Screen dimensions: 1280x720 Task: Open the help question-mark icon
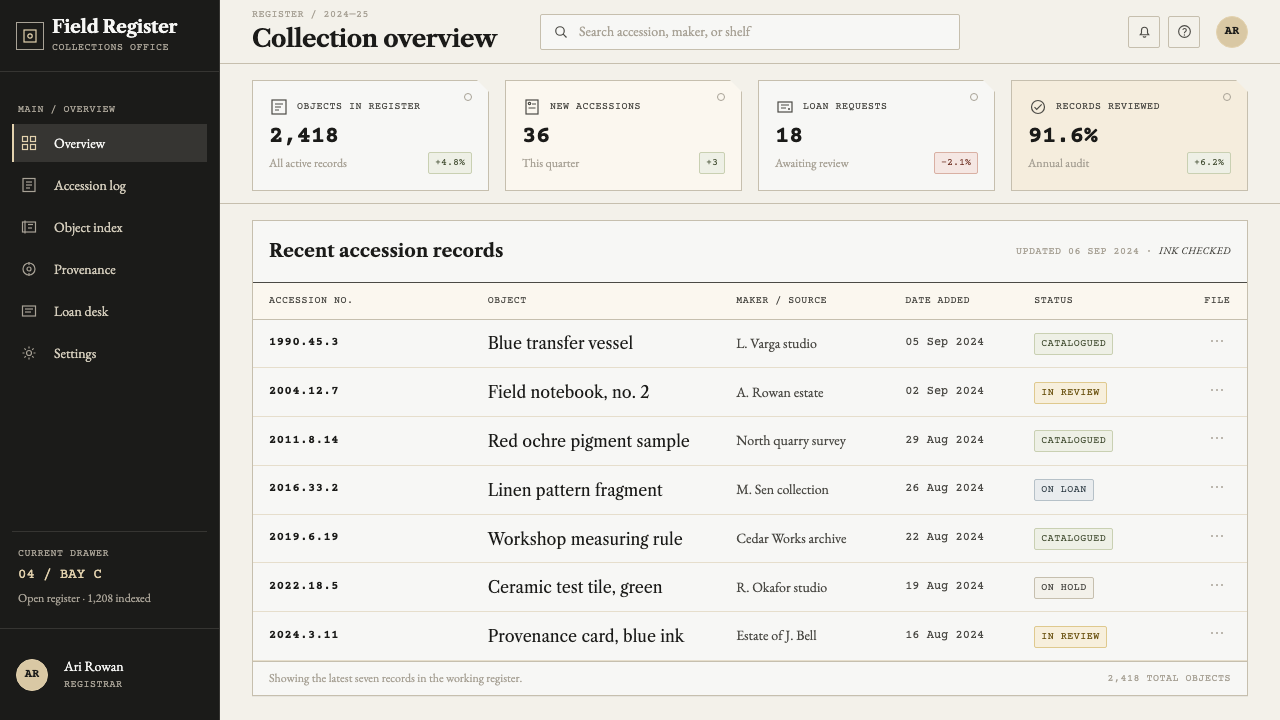(x=1184, y=31)
